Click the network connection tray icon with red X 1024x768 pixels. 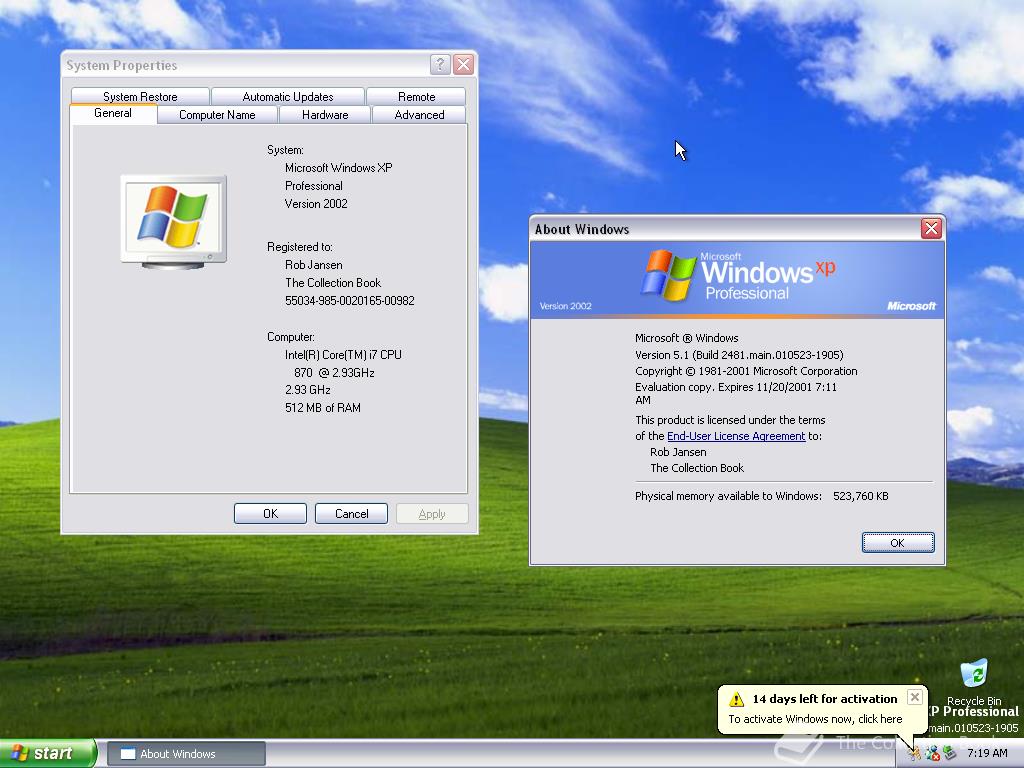pos(932,753)
